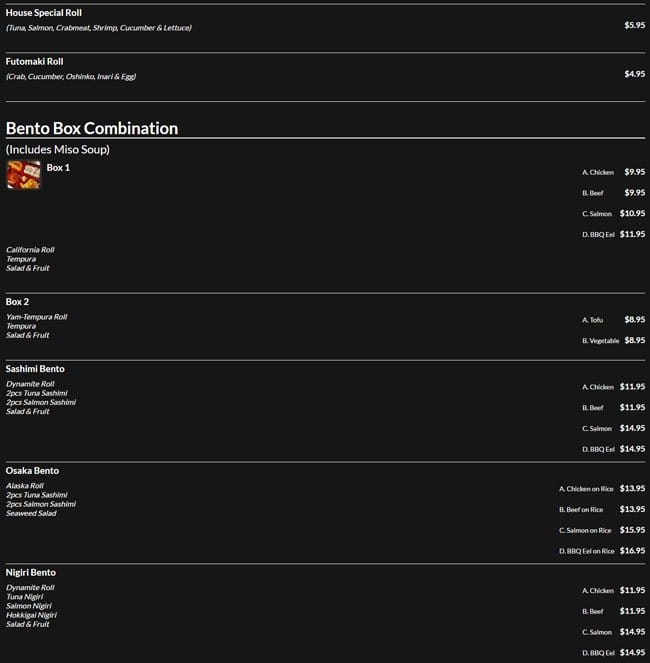Open the House Special Roll item

[44, 13]
